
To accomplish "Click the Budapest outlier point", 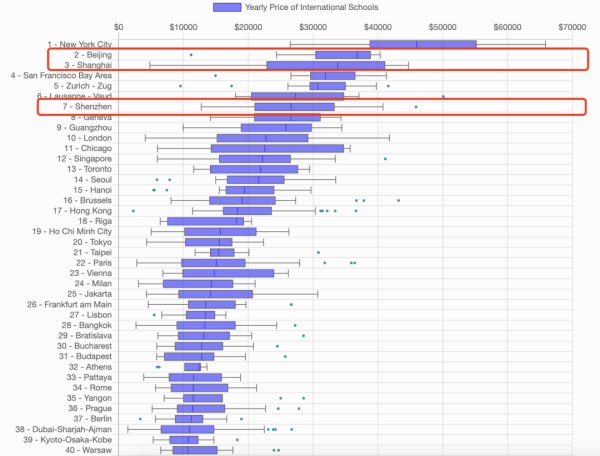I will tap(285, 356).
